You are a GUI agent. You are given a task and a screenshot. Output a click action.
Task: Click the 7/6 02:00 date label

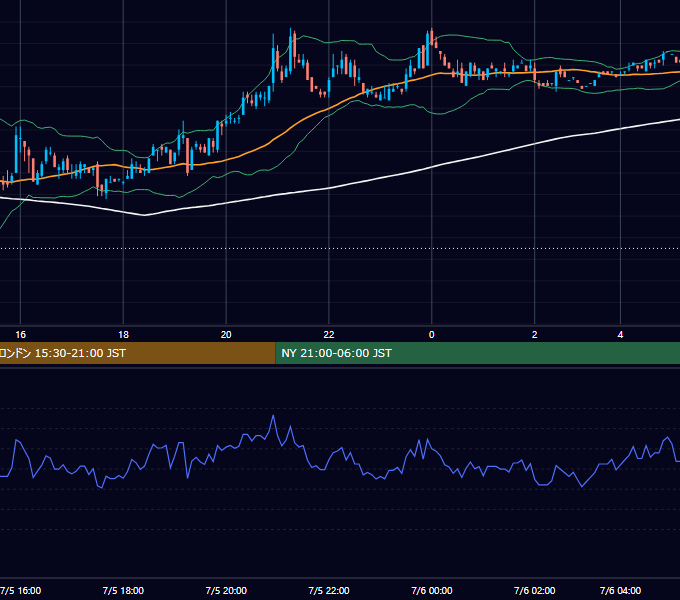coord(534,590)
